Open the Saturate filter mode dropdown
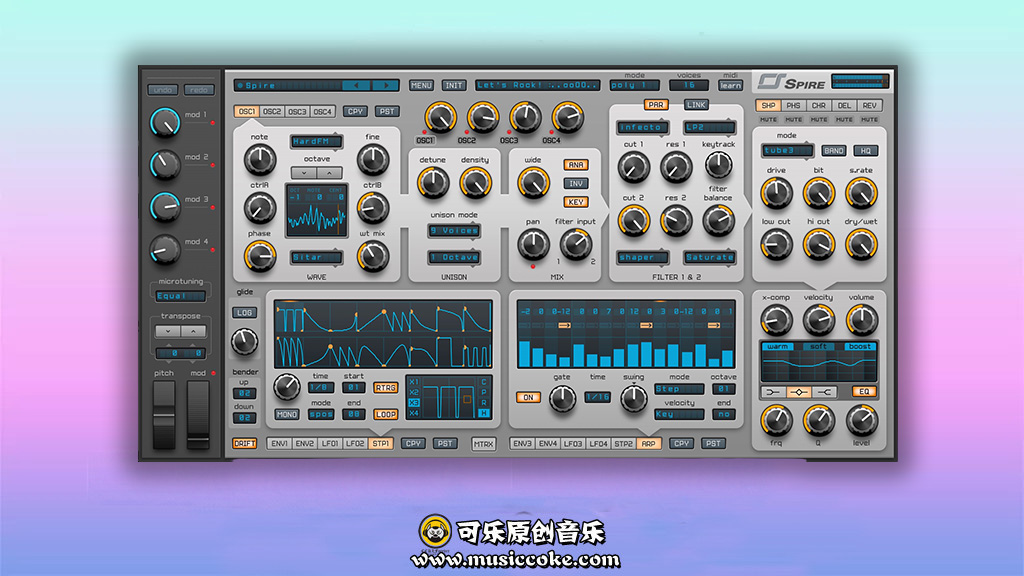The image size is (1024, 576). (709, 257)
